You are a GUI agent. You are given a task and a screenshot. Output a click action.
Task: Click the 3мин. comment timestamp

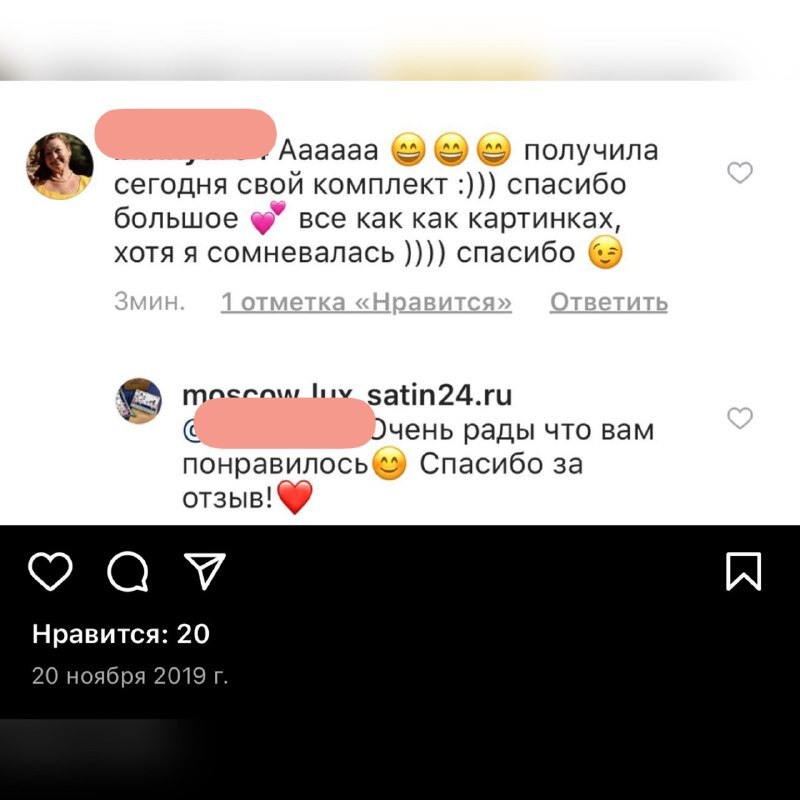point(149,302)
